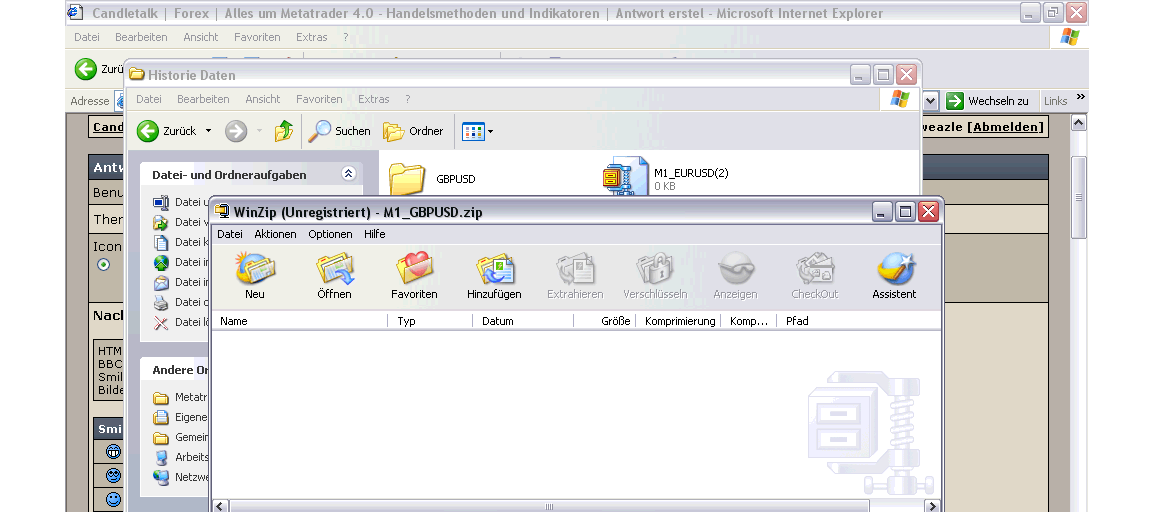Sort WinZip list by Name column

click(x=299, y=321)
